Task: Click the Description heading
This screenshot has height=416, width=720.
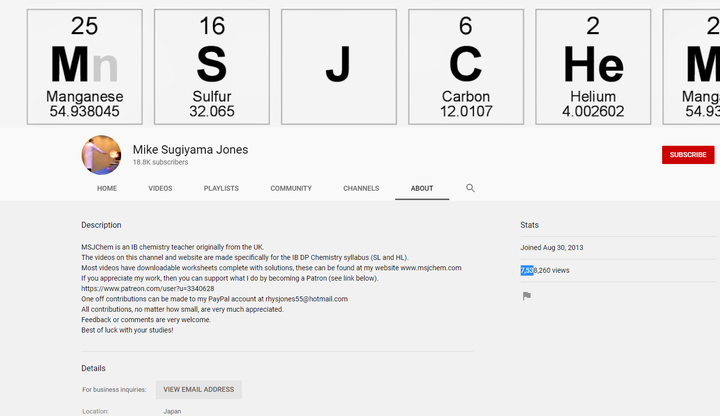Action: (x=101, y=225)
